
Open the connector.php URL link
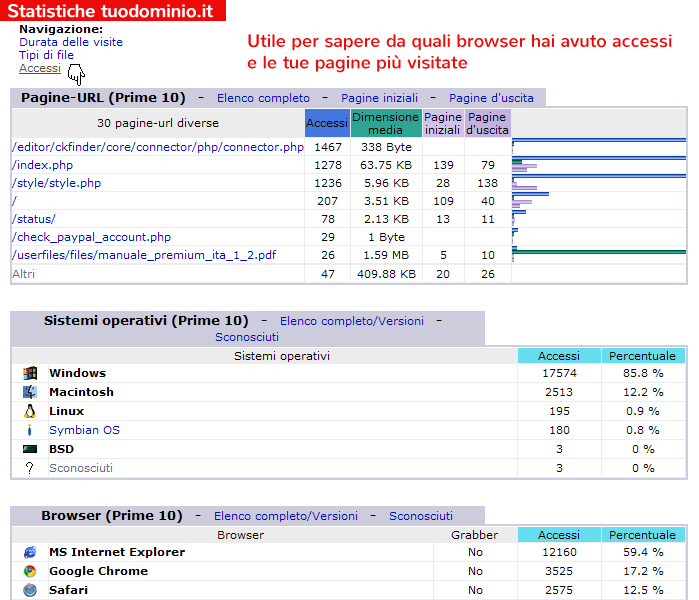tap(158, 147)
